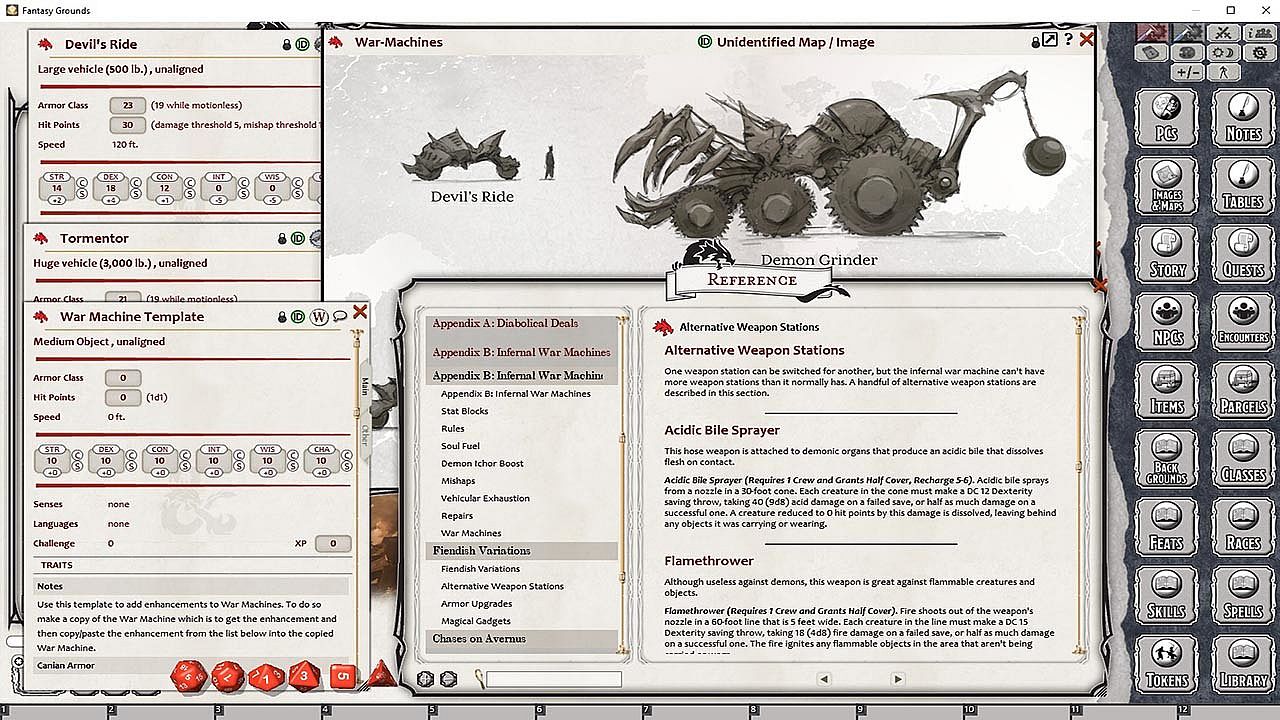Open the sun and moon calendar button

[1222, 52]
